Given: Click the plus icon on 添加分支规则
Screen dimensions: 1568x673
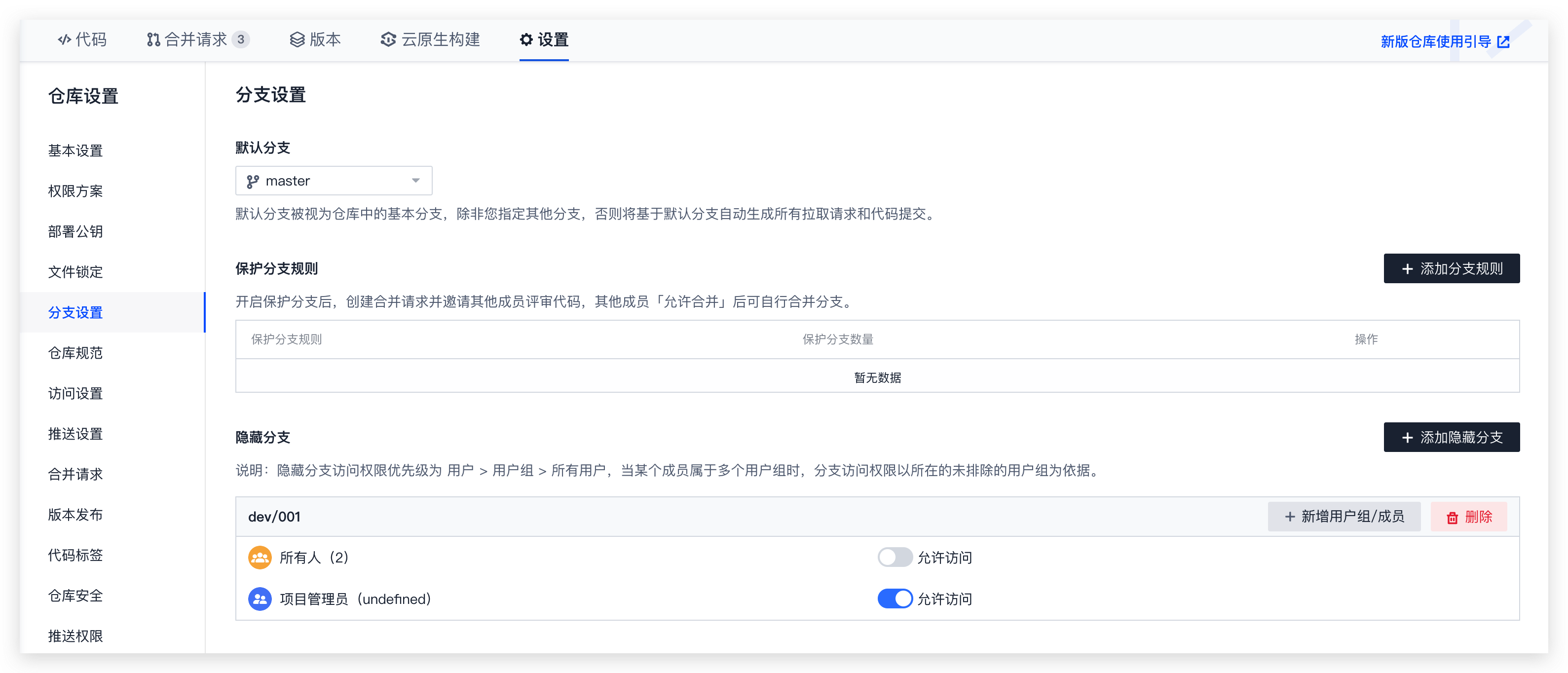Looking at the screenshot, I should tap(1407, 269).
